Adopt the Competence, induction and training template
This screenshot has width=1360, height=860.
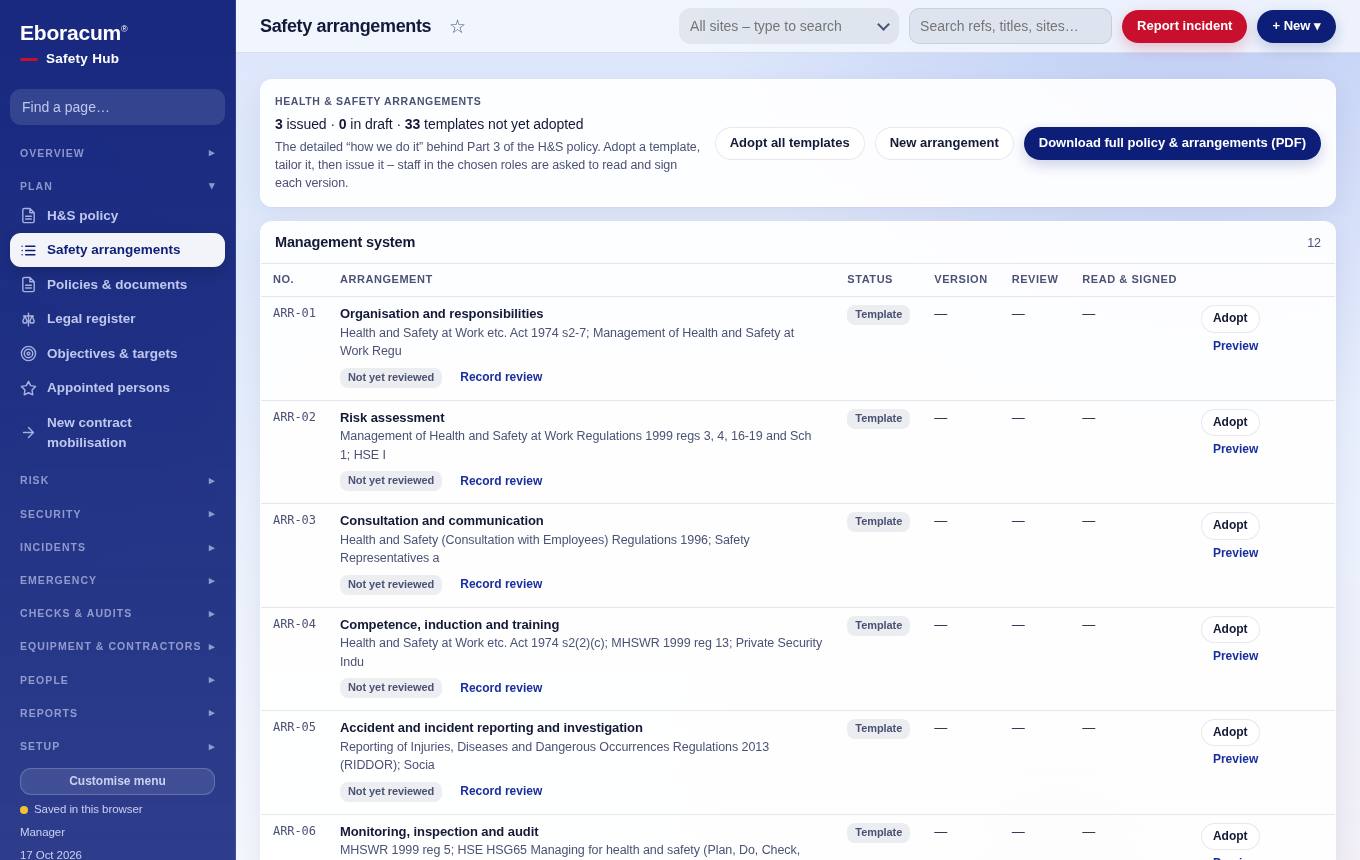click(1230, 629)
